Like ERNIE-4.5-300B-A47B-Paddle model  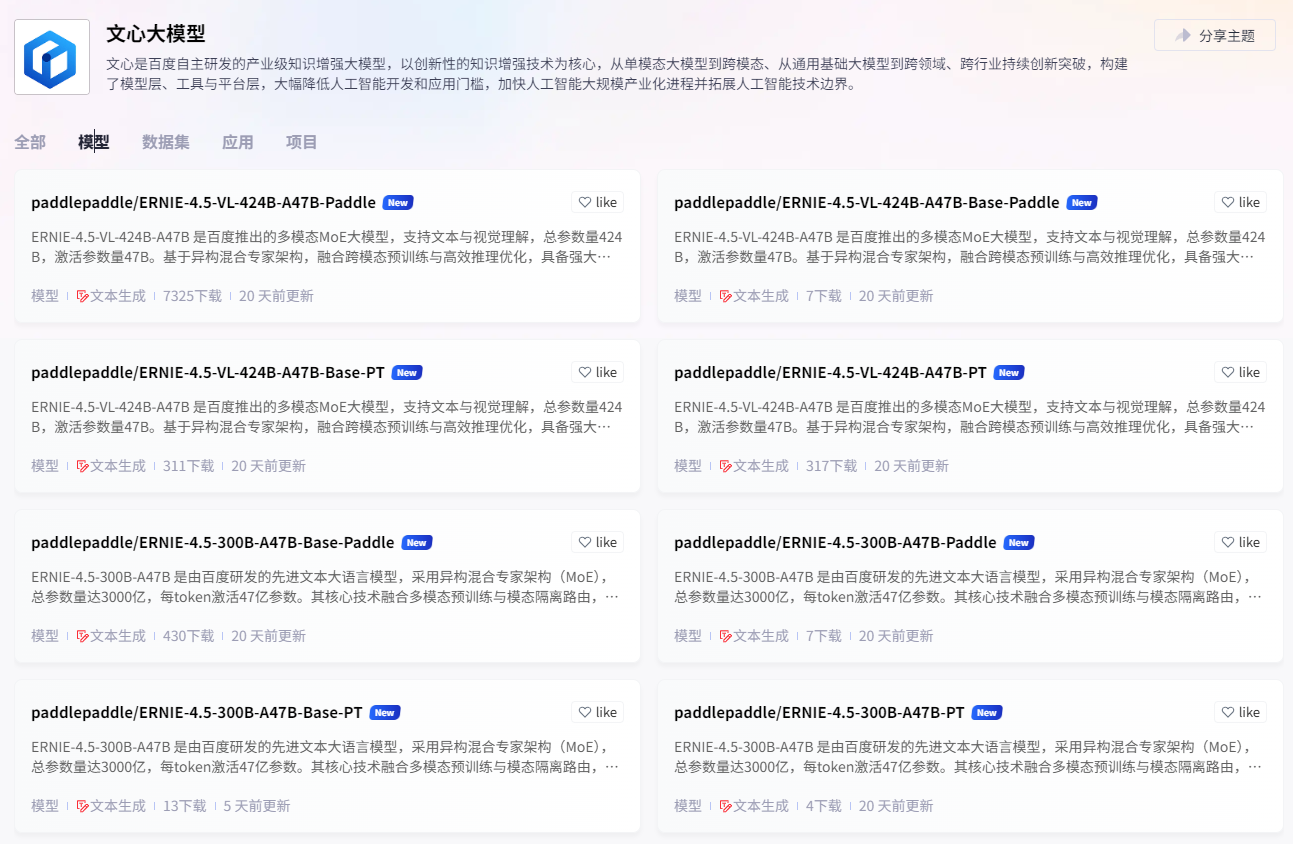tap(1241, 542)
